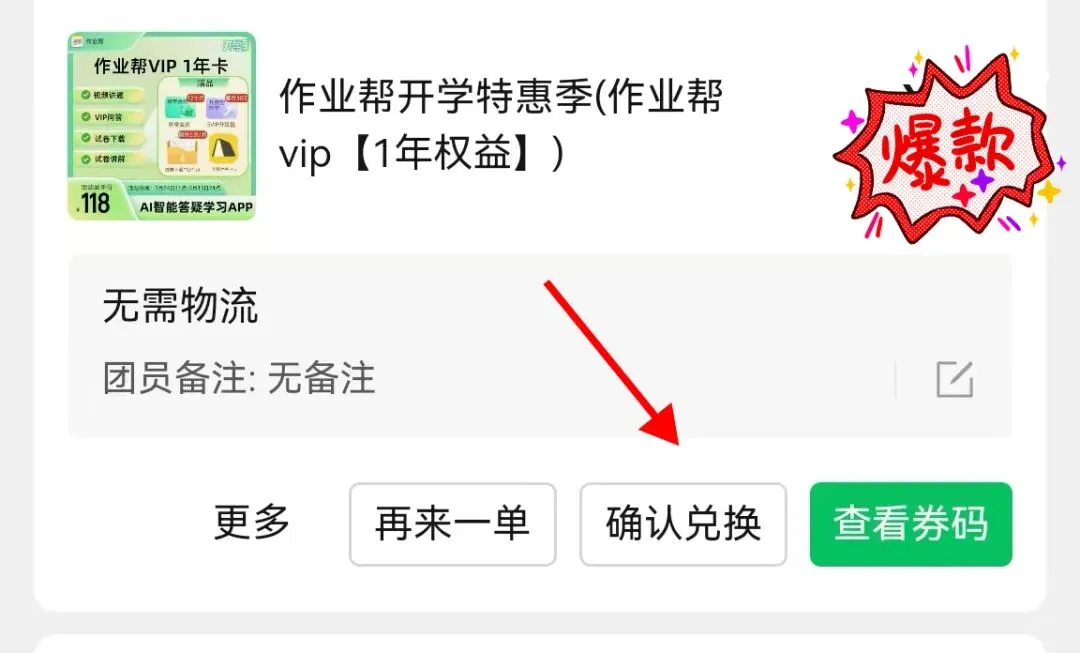Open the 作业帮VIP 1年卡 product thumbnail

tap(162, 126)
